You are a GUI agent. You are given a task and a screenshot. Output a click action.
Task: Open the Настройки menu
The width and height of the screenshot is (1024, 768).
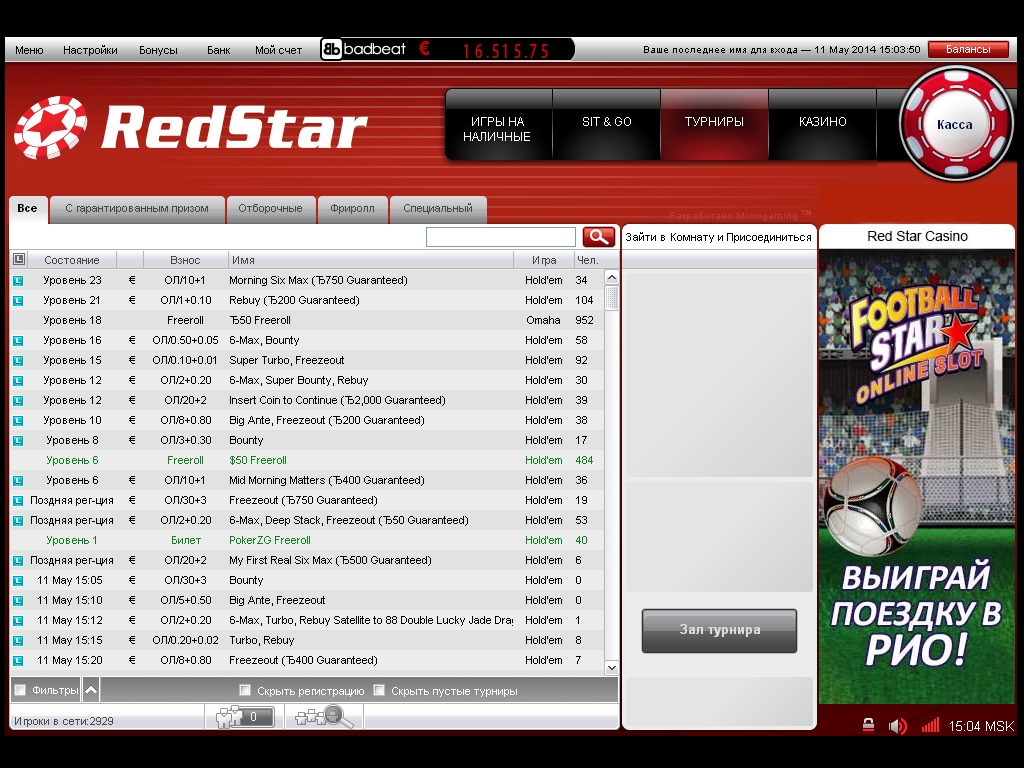tap(90, 50)
